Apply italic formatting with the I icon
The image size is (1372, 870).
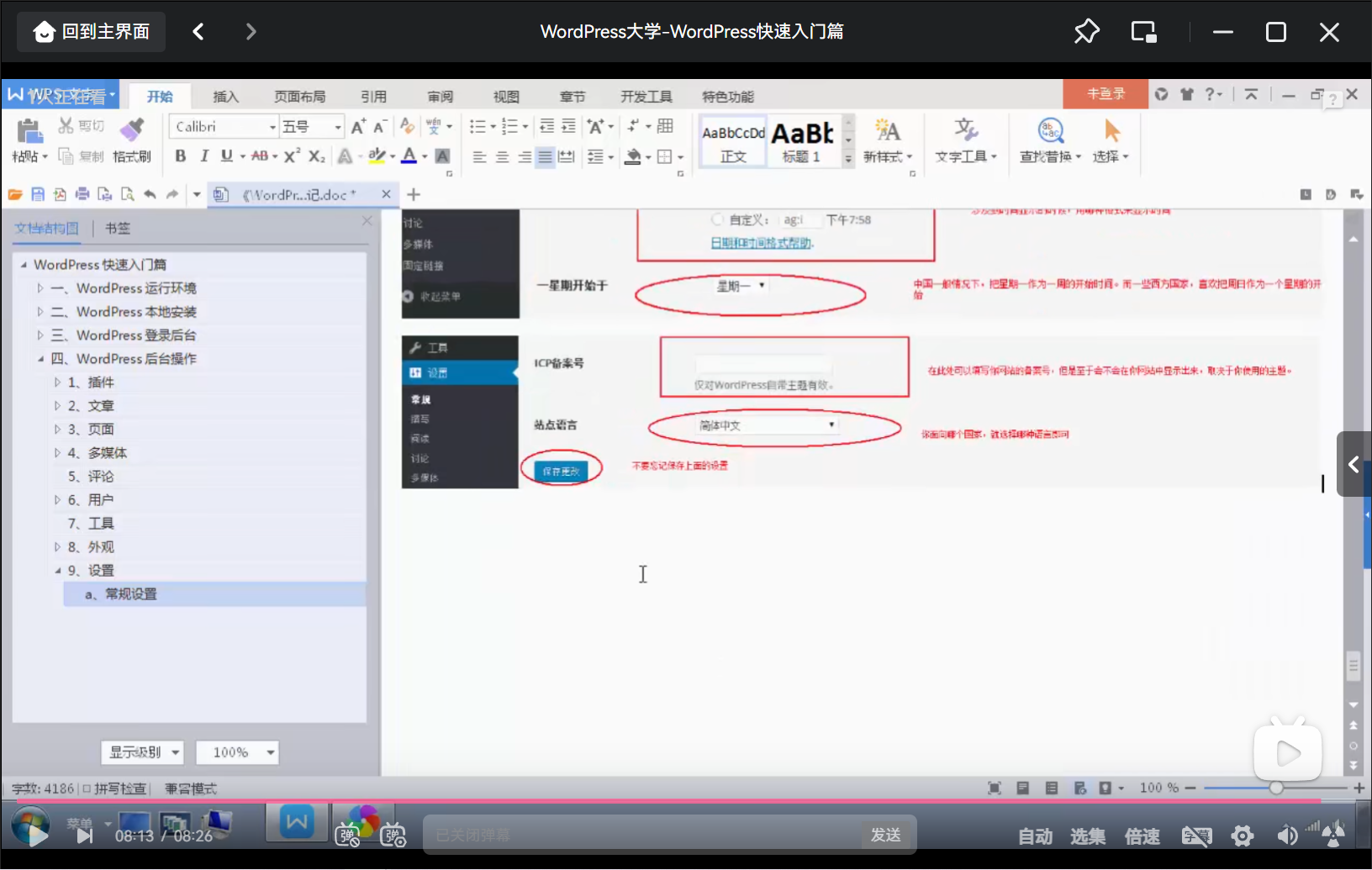(x=203, y=156)
